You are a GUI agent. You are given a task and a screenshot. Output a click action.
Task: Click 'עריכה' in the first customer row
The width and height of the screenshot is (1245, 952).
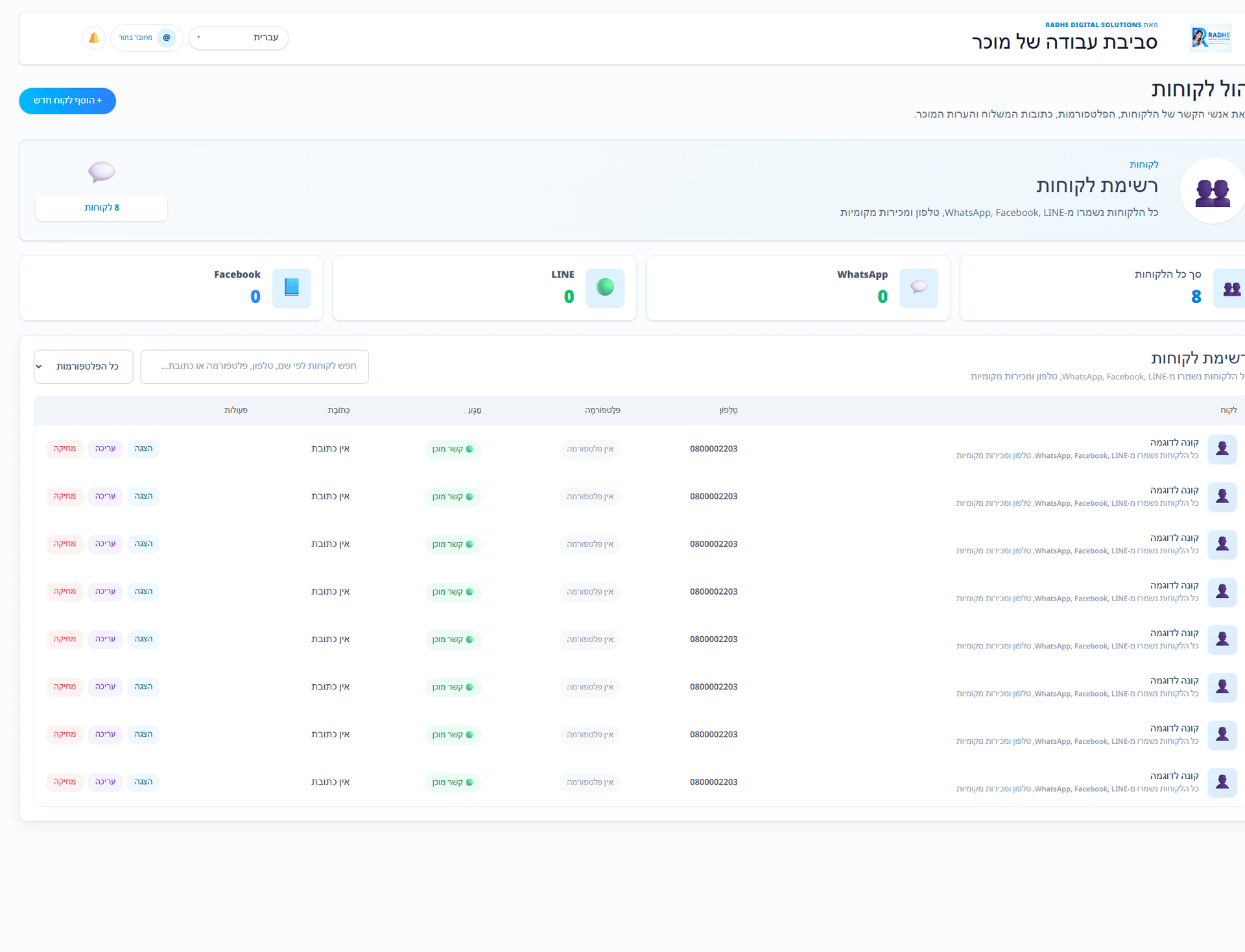[x=105, y=449]
